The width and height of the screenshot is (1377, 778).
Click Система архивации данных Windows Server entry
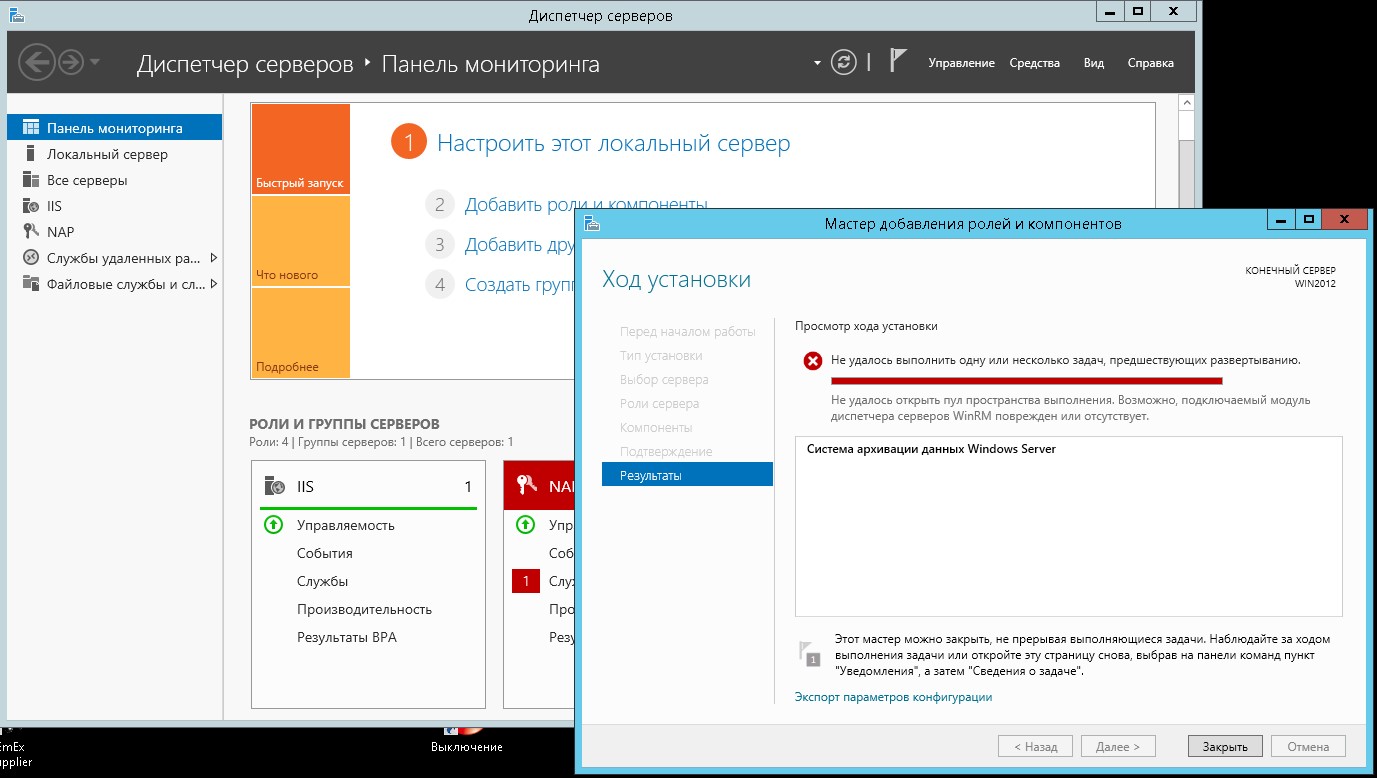(x=931, y=449)
